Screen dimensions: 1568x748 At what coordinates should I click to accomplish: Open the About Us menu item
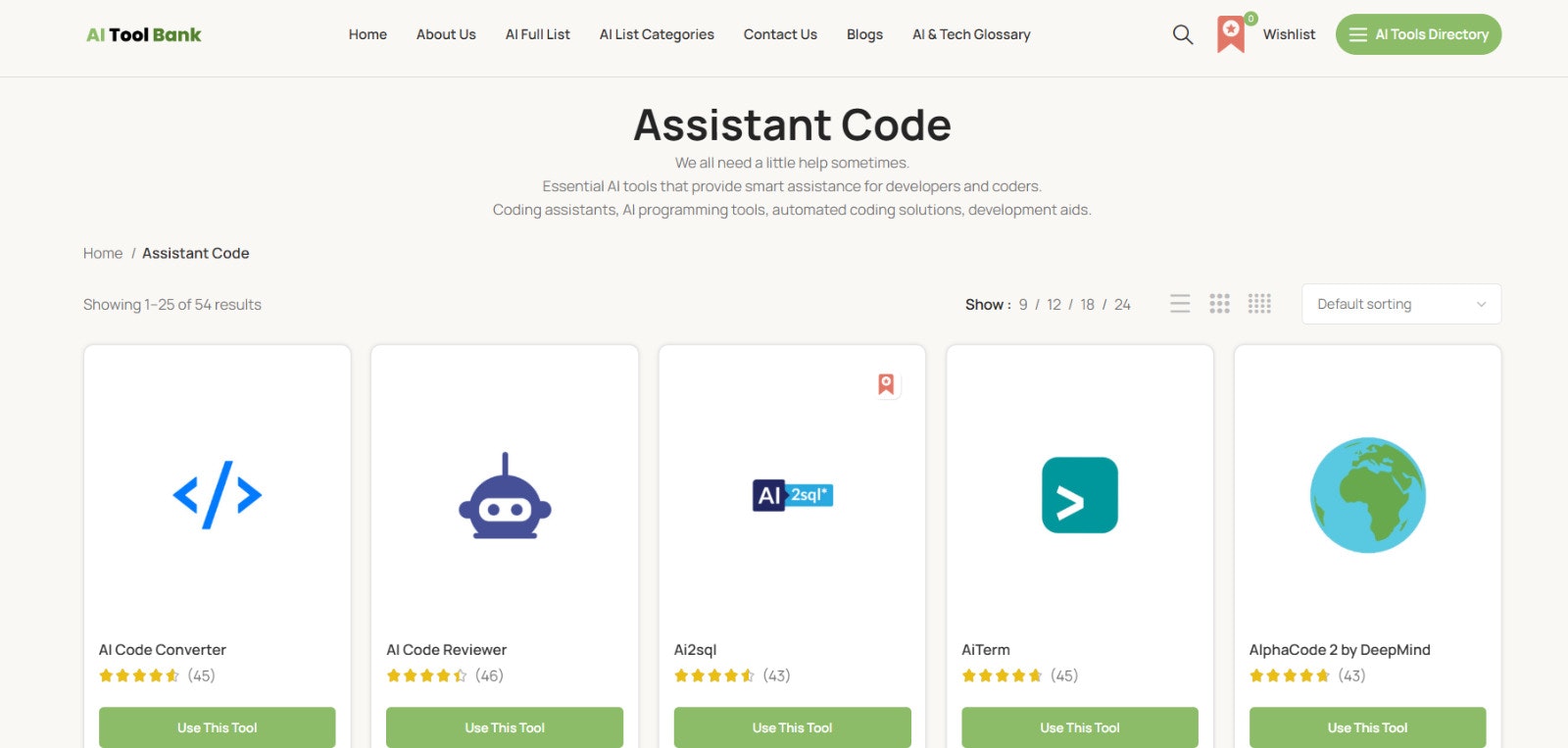point(446,34)
